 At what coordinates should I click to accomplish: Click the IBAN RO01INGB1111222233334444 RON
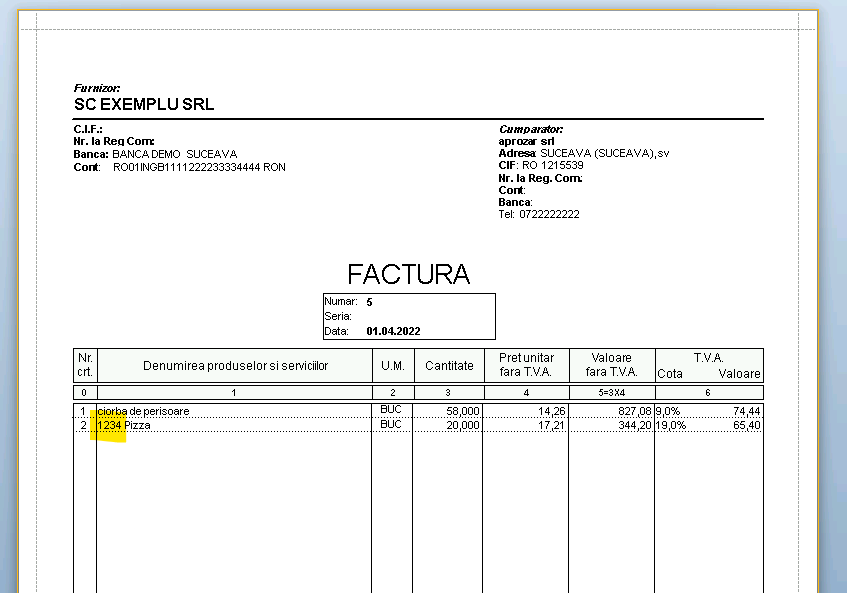point(199,167)
